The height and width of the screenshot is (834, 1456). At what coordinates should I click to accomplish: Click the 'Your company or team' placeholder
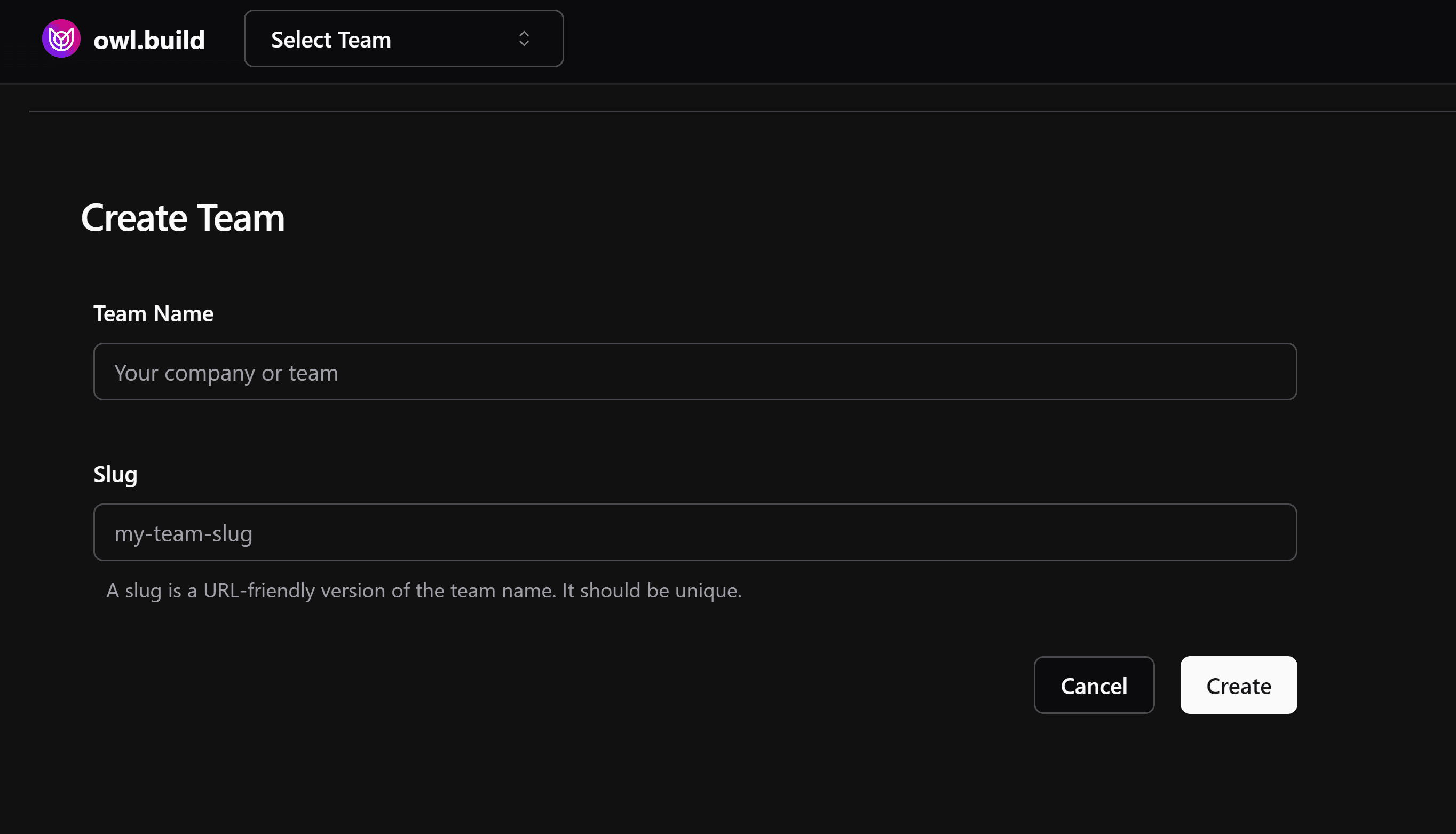(226, 373)
